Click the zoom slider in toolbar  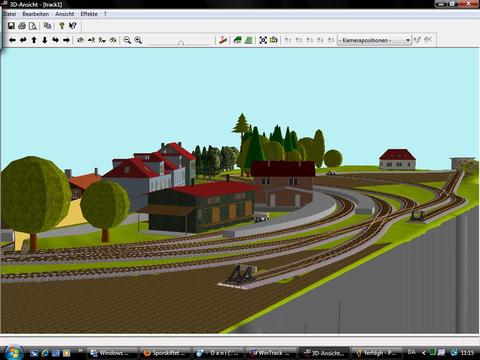click(x=180, y=40)
